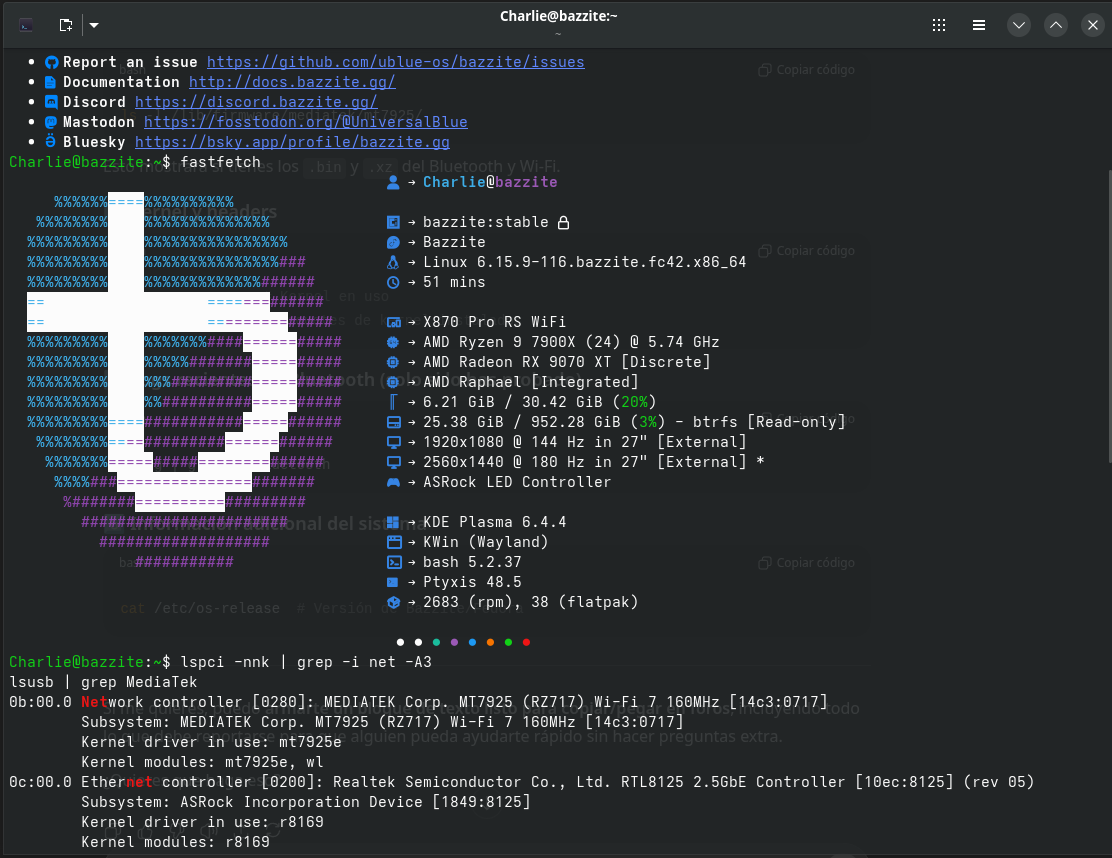1112x858 pixels.
Task: Click the image icon beside bazzite:stable
Action: tap(393, 223)
